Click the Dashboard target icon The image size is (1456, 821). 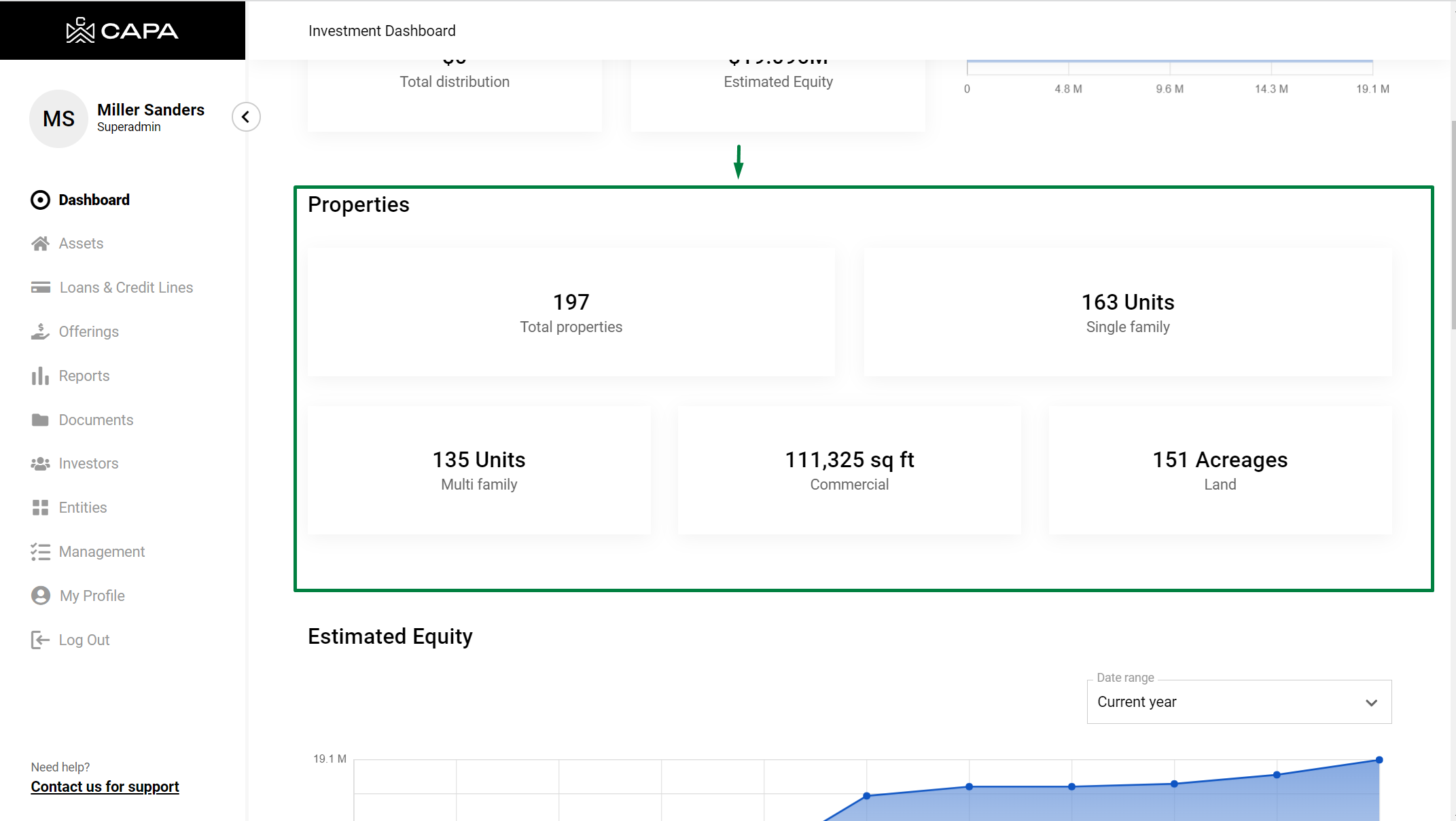point(40,200)
